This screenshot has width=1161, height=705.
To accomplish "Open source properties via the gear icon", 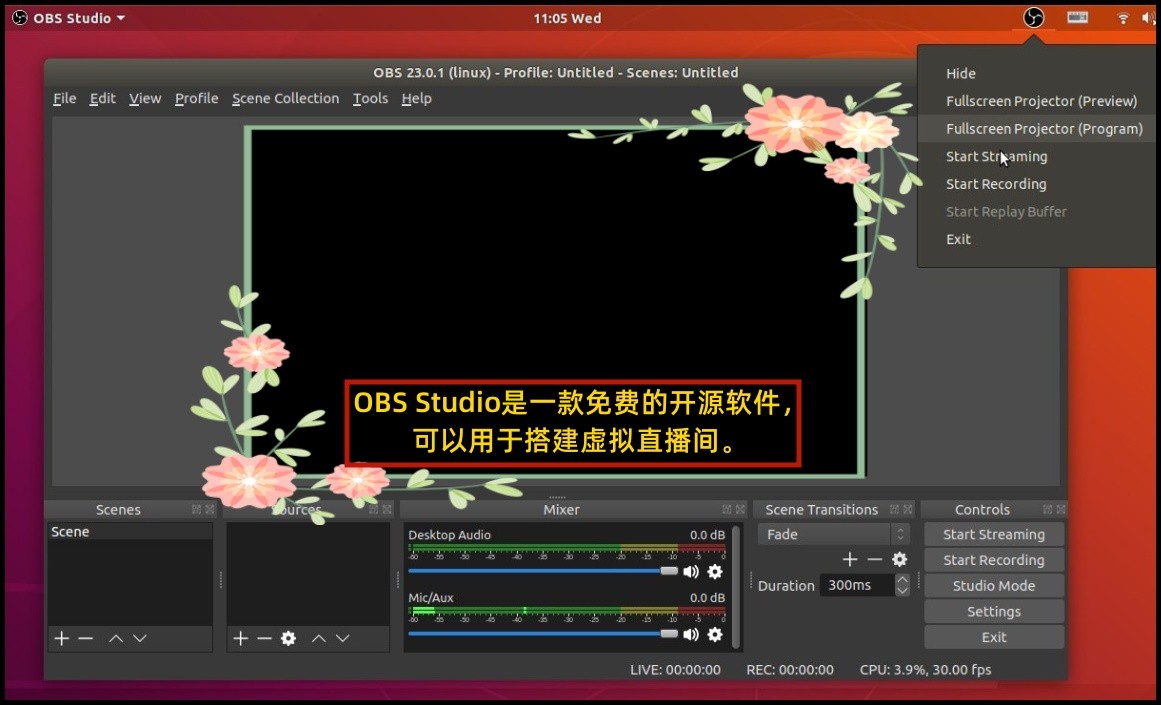I will 288,638.
